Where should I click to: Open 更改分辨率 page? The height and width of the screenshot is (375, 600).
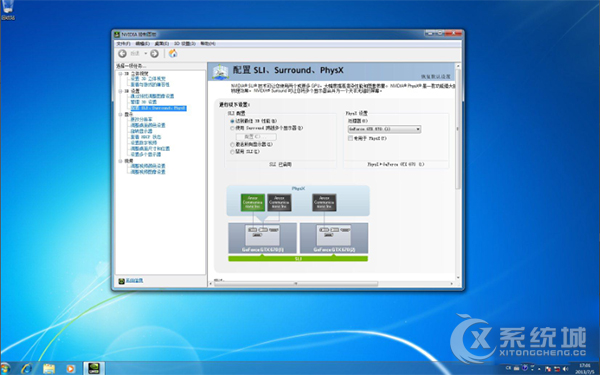(141, 120)
